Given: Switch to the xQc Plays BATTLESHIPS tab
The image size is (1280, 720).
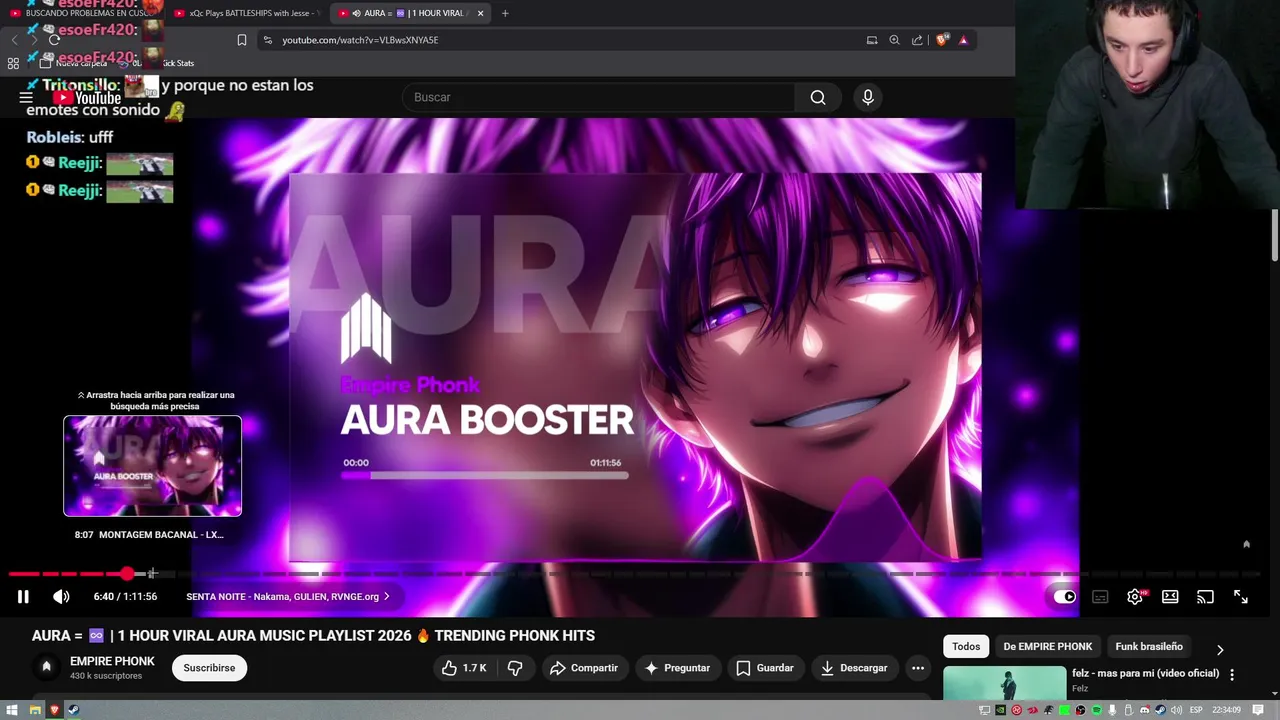Looking at the screenshot, I should click(x=248, y=13).
